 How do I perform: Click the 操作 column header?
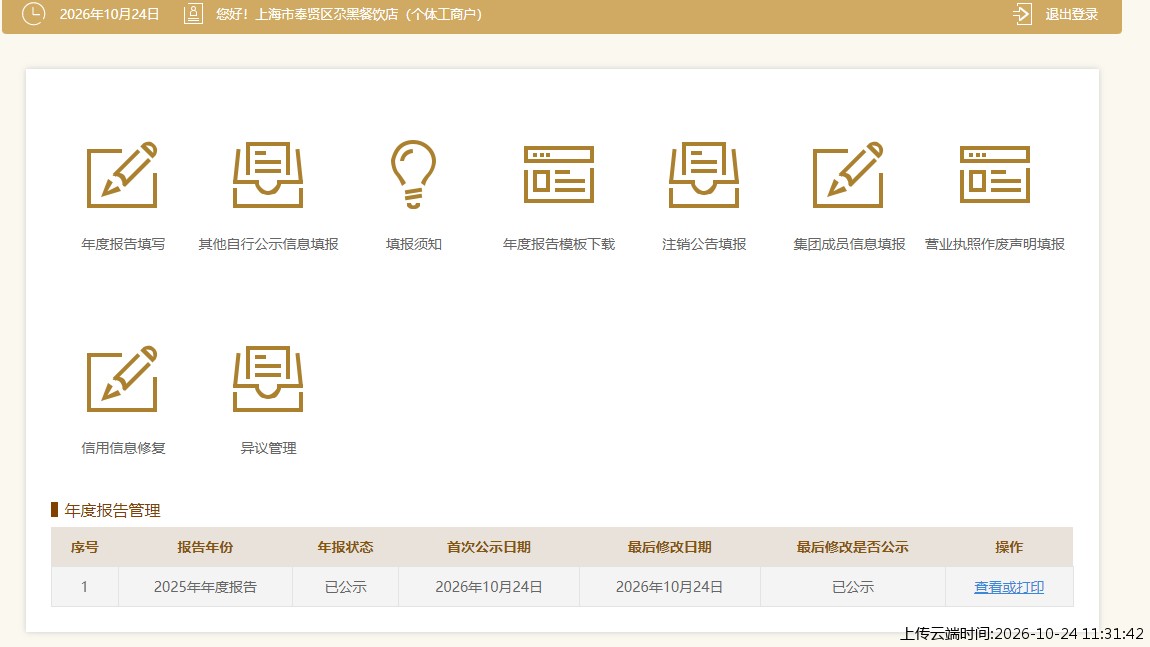tap(1009, 547)
